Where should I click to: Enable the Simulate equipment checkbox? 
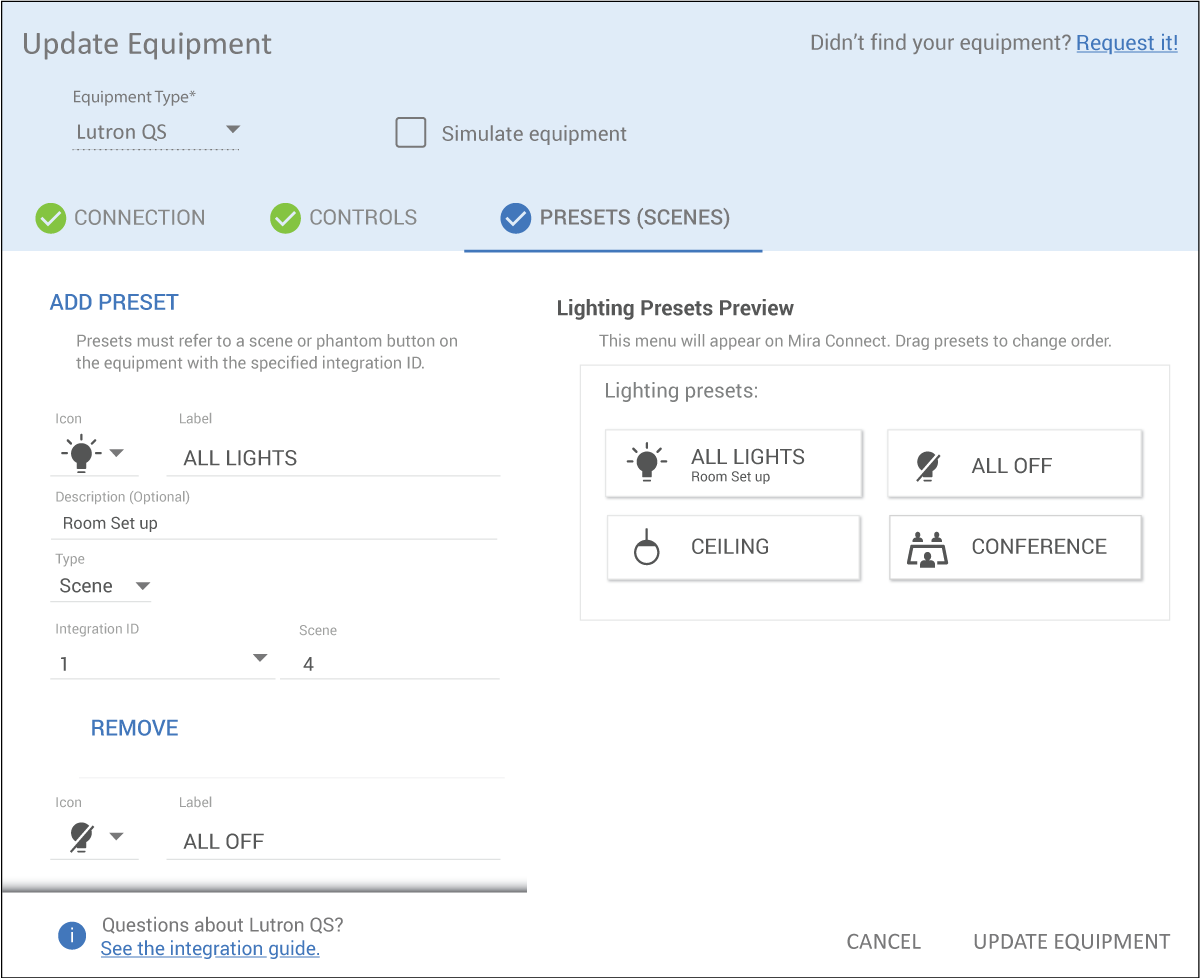click(x=411, y=133)
